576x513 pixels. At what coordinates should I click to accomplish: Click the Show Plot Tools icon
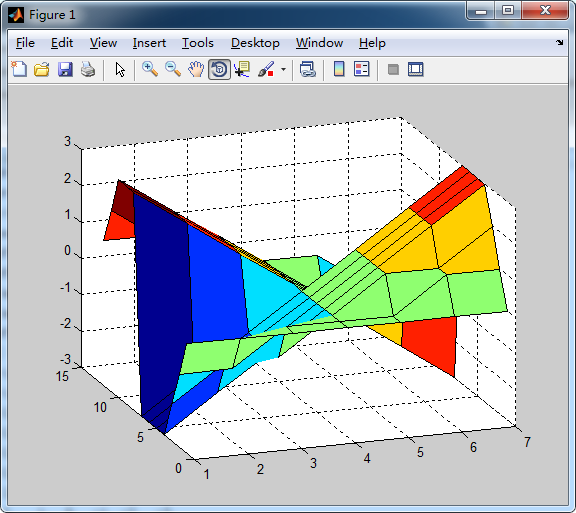coord(415,69)
